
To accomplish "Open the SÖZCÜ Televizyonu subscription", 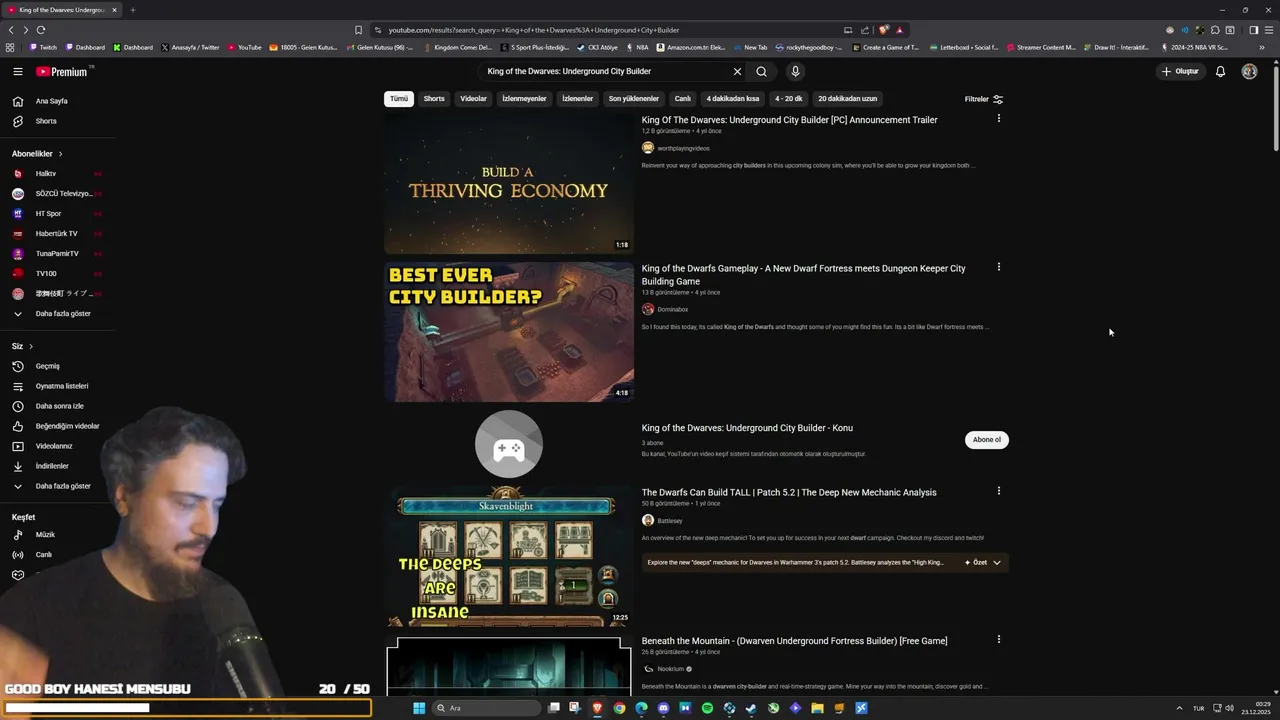I will pos(57,194).
